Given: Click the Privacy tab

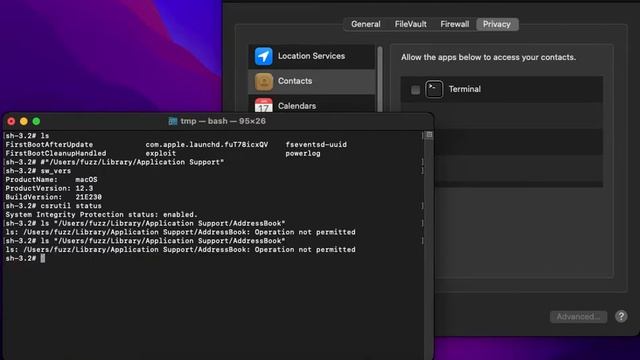Looking at the screenshot, I should coord(497,24).
